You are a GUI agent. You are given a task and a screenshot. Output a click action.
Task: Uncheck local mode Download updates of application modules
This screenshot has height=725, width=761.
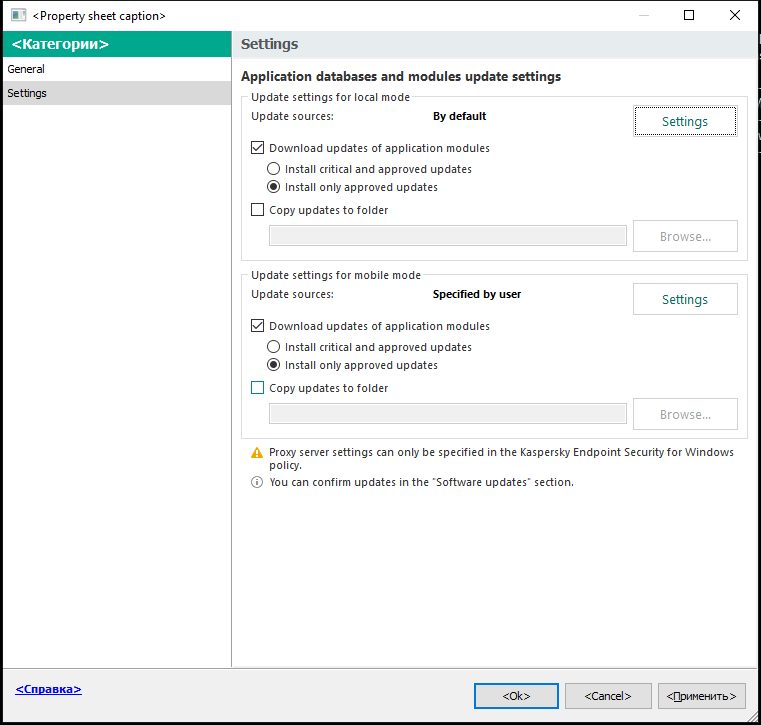click(x=258, y=148)
